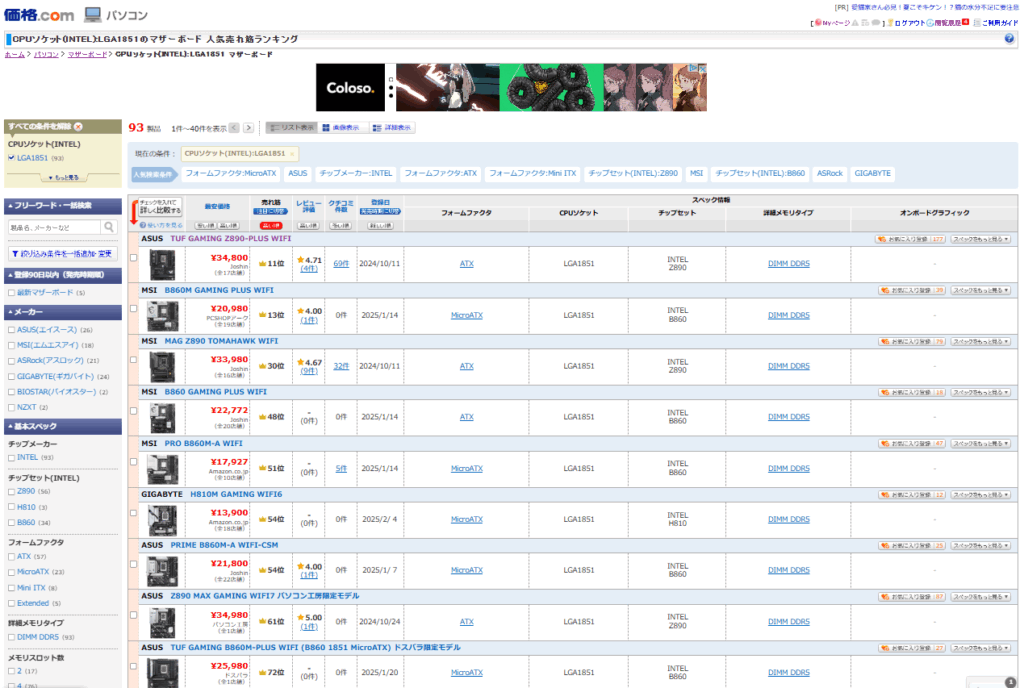Open the blue help question-mark icon

[1009, 39]
